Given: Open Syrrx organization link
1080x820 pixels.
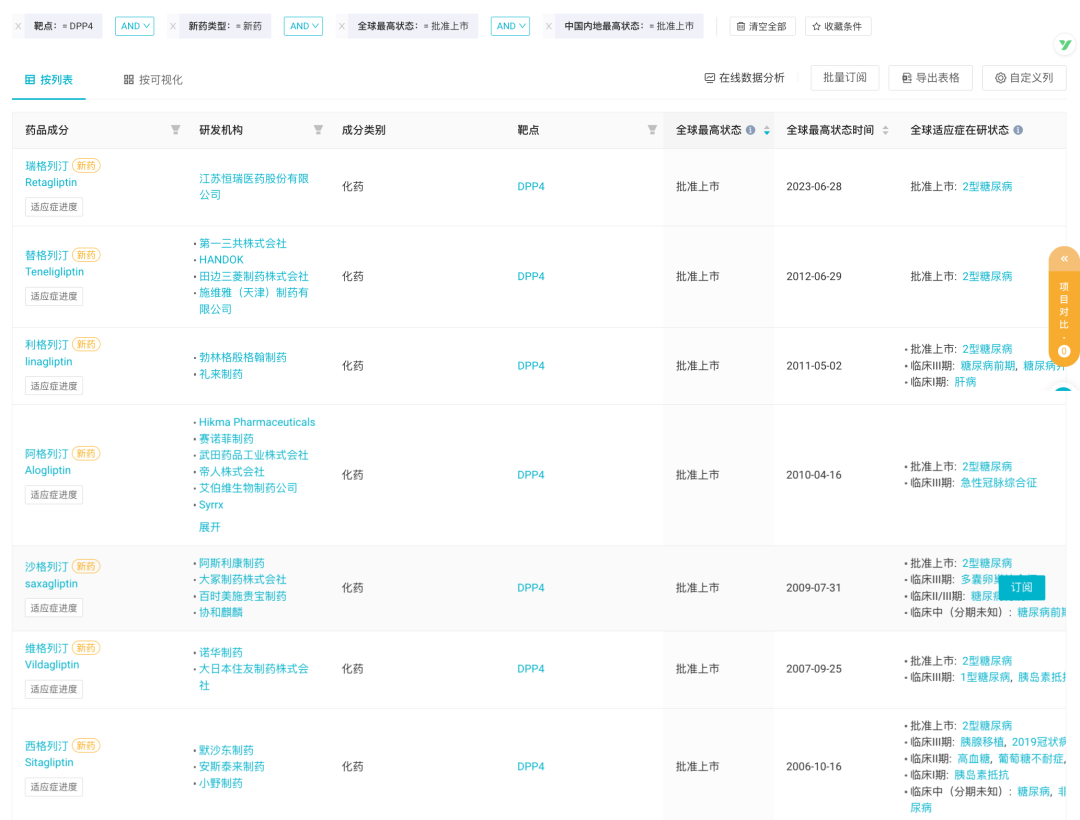Looking at the screenshot, I should coord(211,505).
